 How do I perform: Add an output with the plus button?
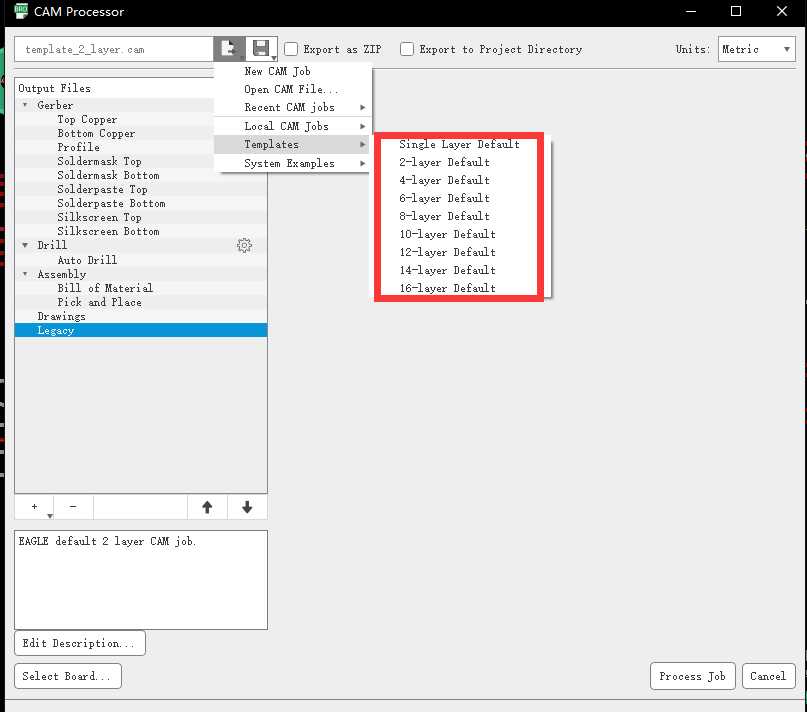34,507
